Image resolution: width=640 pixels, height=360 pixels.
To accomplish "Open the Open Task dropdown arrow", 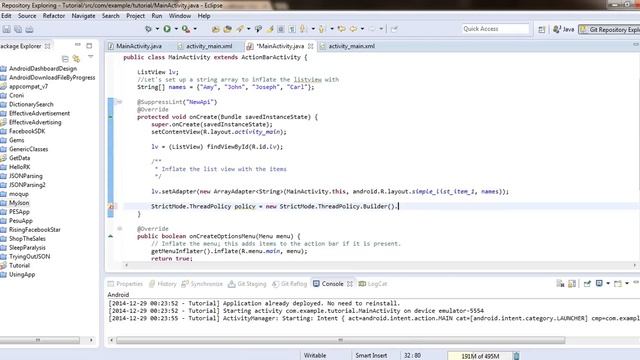I will [x=249, y=29].
